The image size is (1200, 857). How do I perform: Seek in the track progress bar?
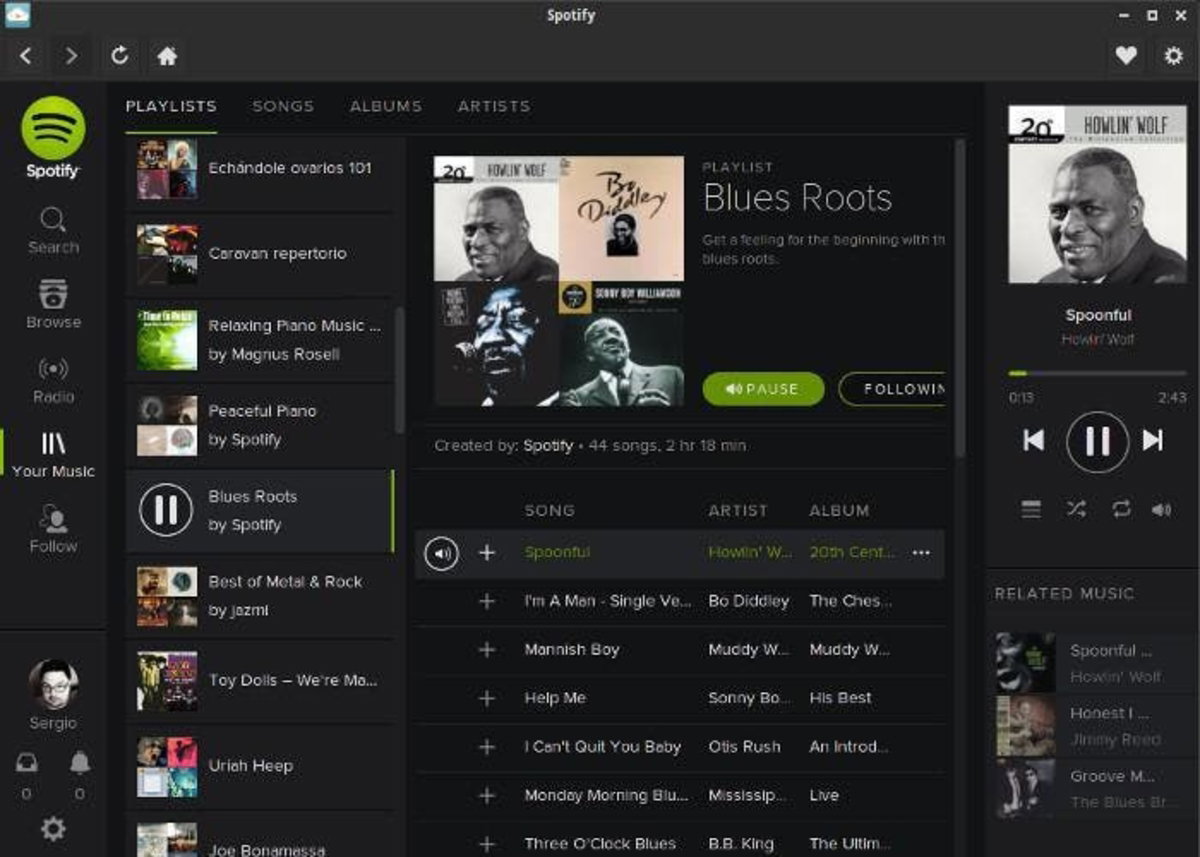click(x=1097, y=373)
